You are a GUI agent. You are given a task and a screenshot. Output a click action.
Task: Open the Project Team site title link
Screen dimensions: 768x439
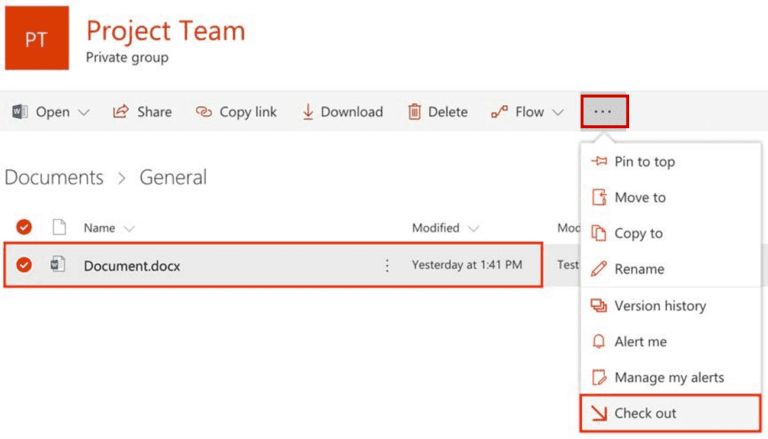click(x=166, y=31)
